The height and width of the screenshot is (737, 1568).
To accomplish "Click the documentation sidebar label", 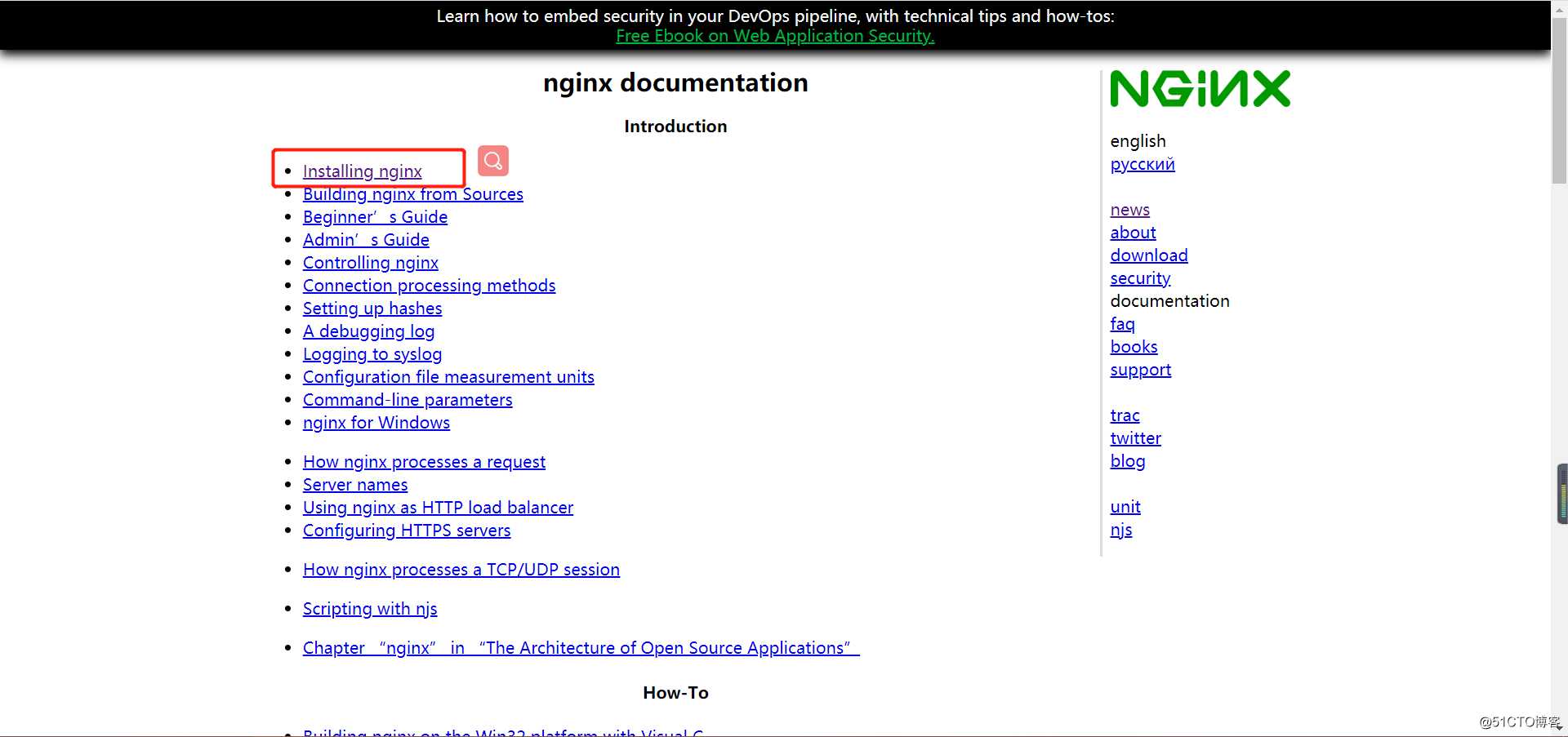I will [1170, 301].
